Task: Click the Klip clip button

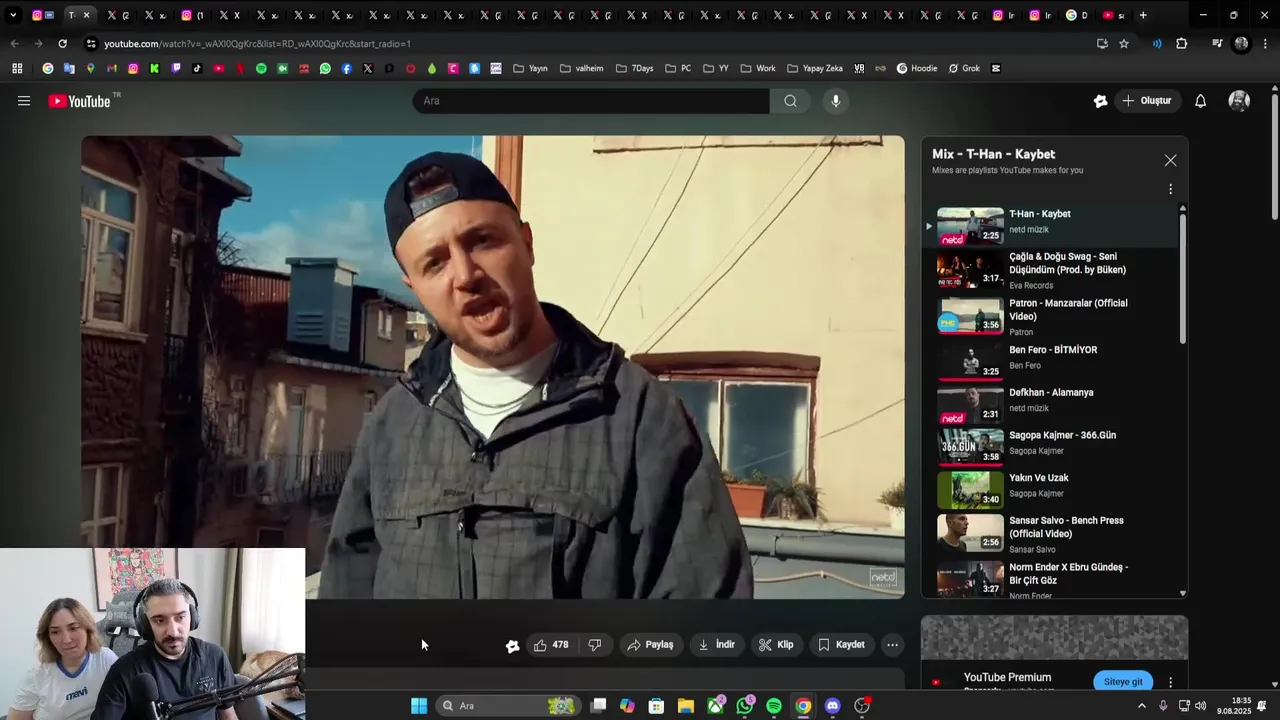Action: pos(776,645)
